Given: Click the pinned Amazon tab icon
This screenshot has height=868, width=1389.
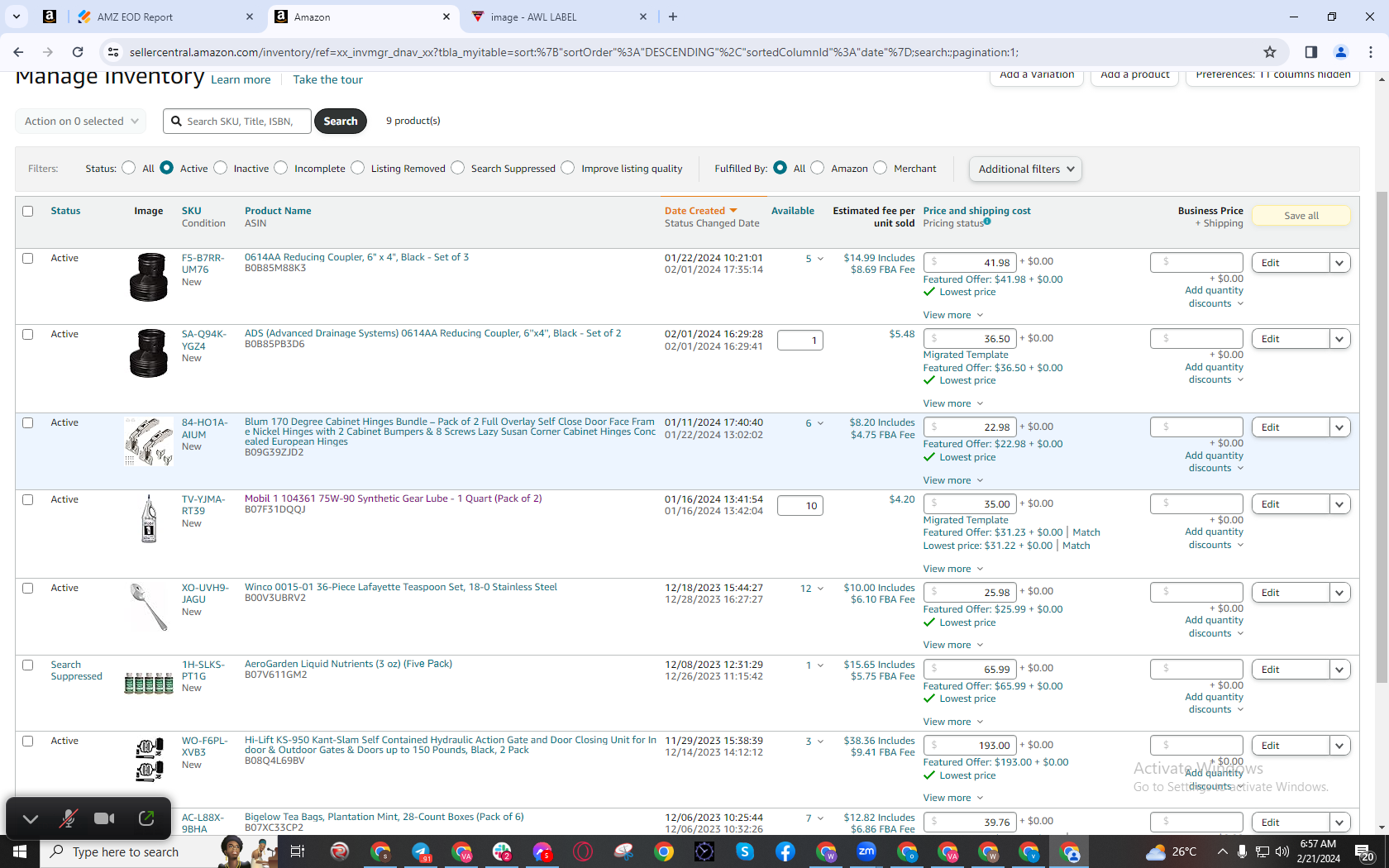Looking at the screenshot, I should [x=50, y=17].
